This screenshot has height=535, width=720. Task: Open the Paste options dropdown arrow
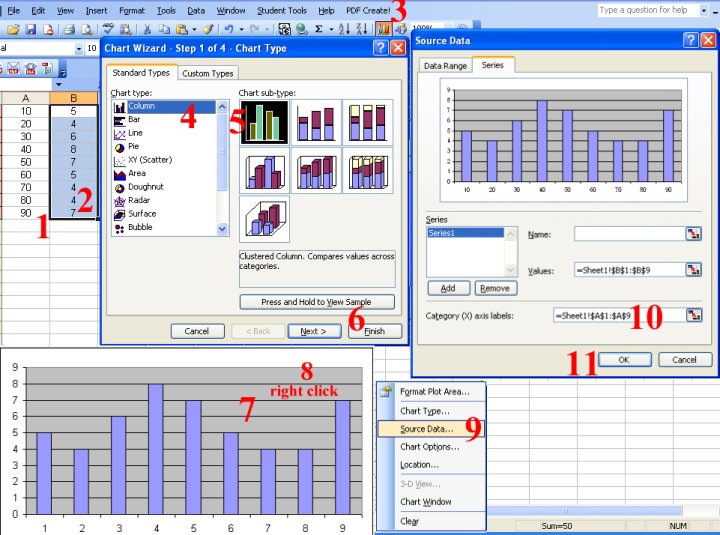click(194, 30)
